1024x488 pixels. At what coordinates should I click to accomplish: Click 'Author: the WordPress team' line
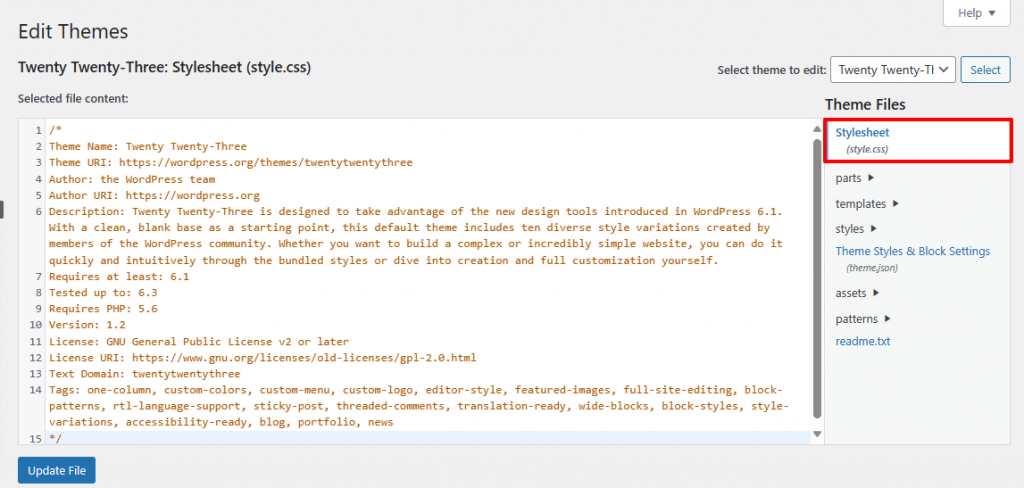click(x=132, y=179)
